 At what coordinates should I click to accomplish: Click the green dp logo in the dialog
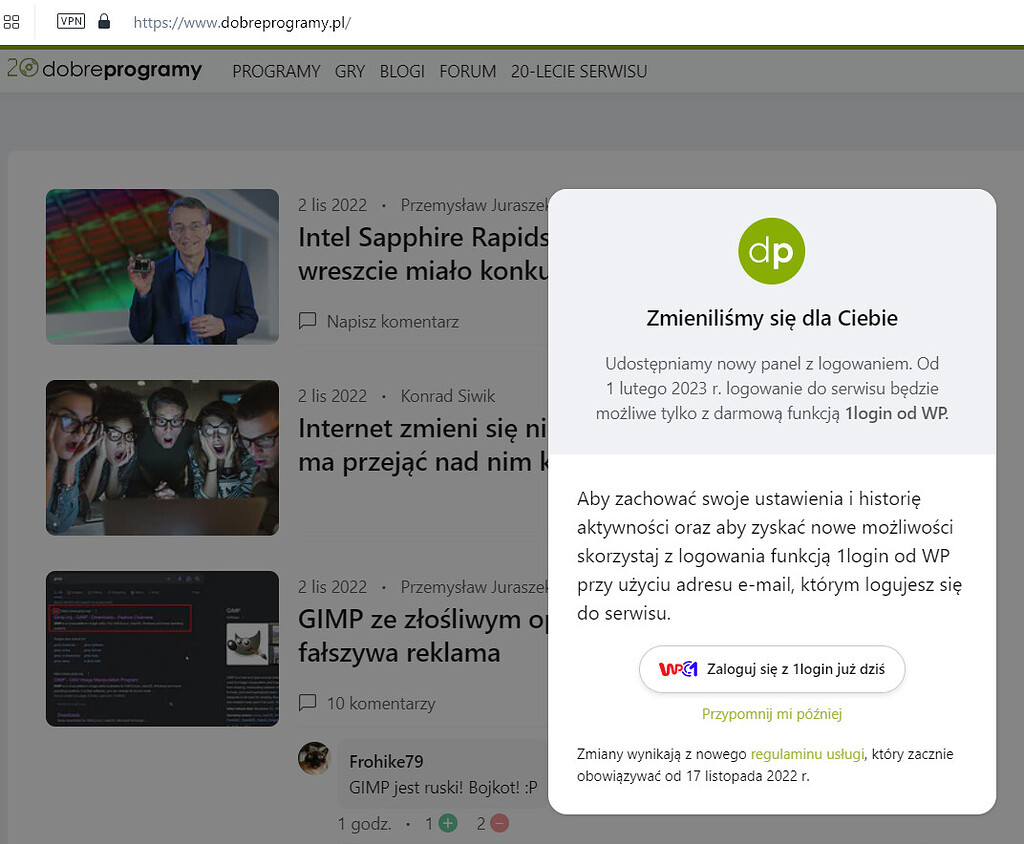[771, 251]
